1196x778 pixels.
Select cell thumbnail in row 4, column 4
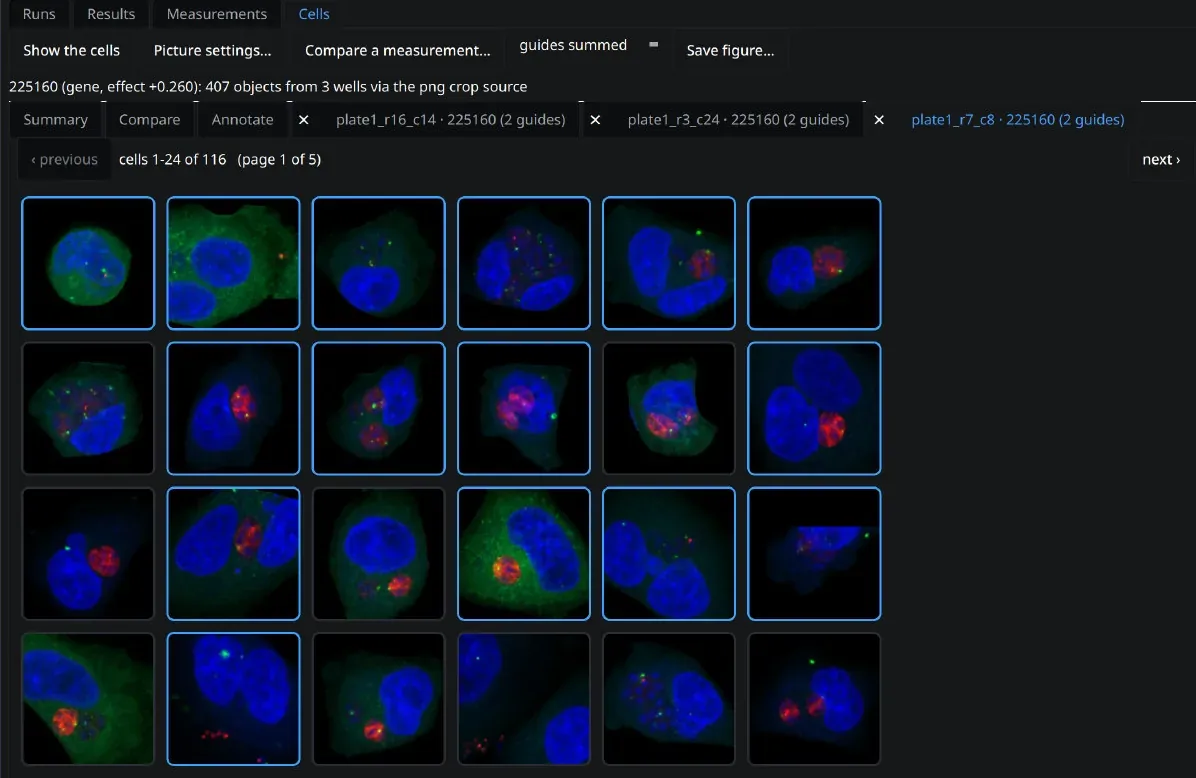coord(524,699)
